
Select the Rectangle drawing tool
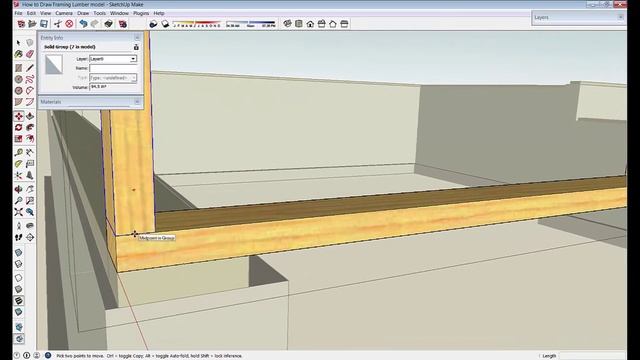(x=18, y=68)
